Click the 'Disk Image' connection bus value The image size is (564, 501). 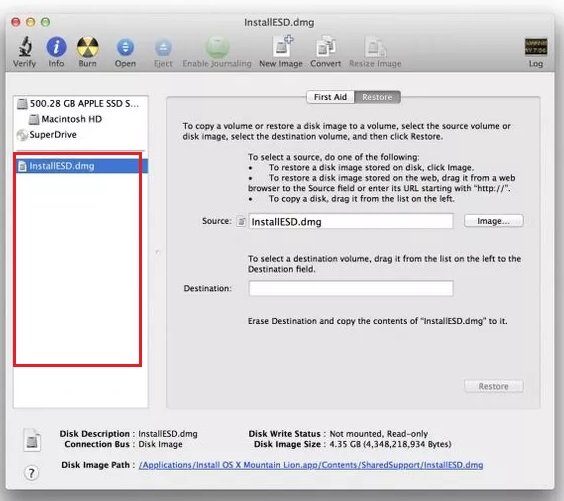(x=160, y=444)
